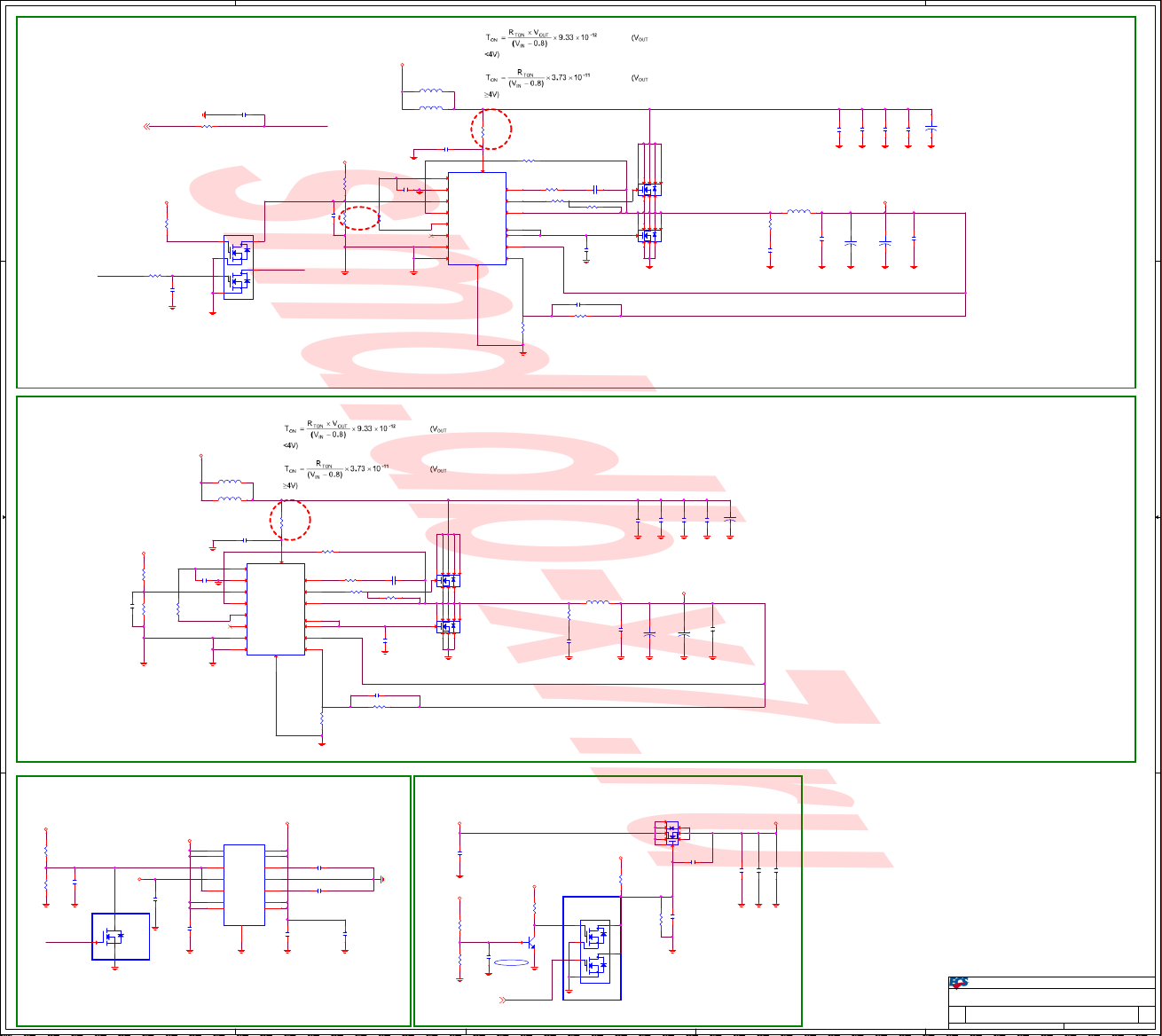
Task: Select the controller IC block in the top section
Action: click(x=477, y=218)
